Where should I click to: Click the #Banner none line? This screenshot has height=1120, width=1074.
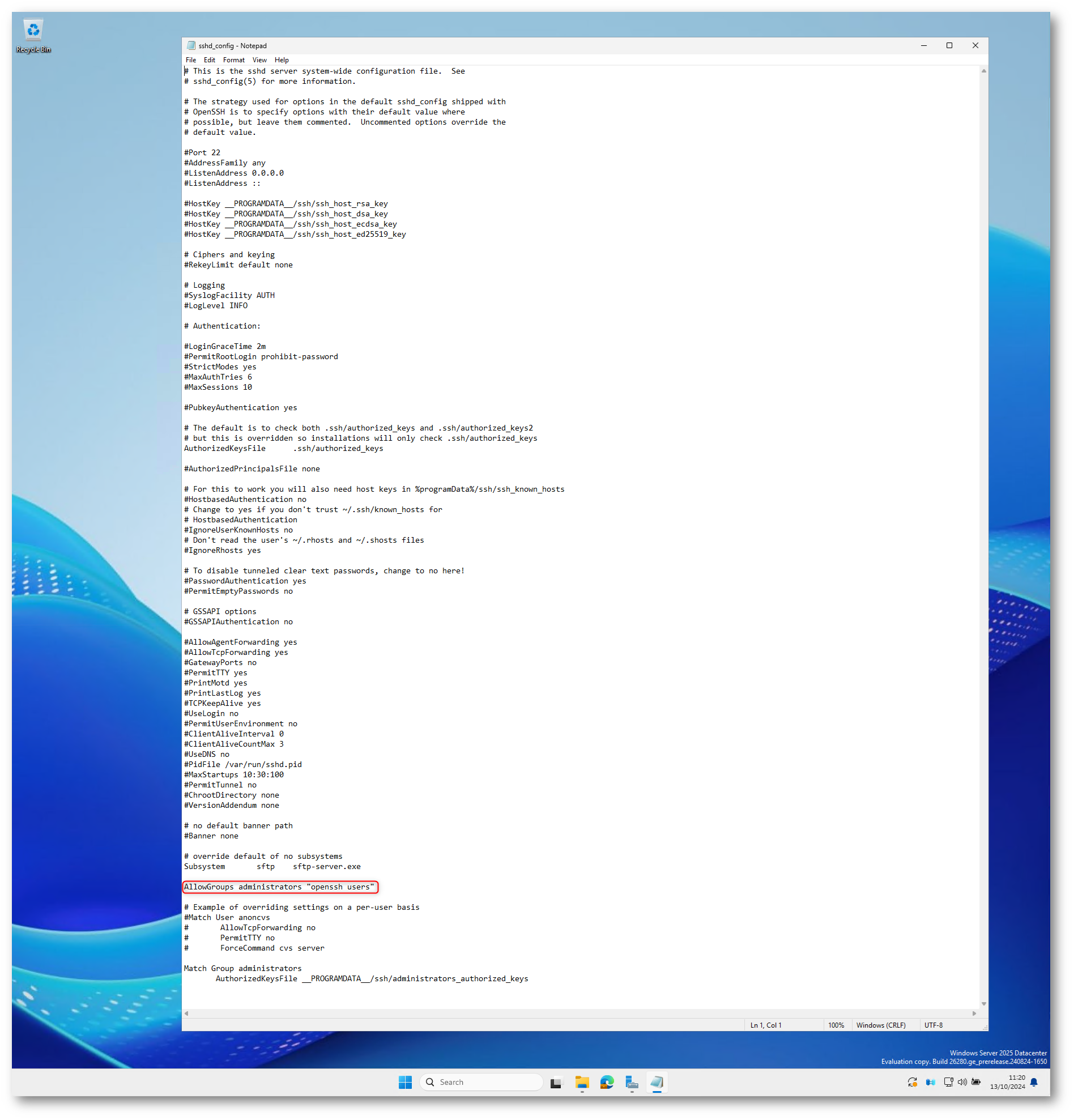tap(211, 836)
